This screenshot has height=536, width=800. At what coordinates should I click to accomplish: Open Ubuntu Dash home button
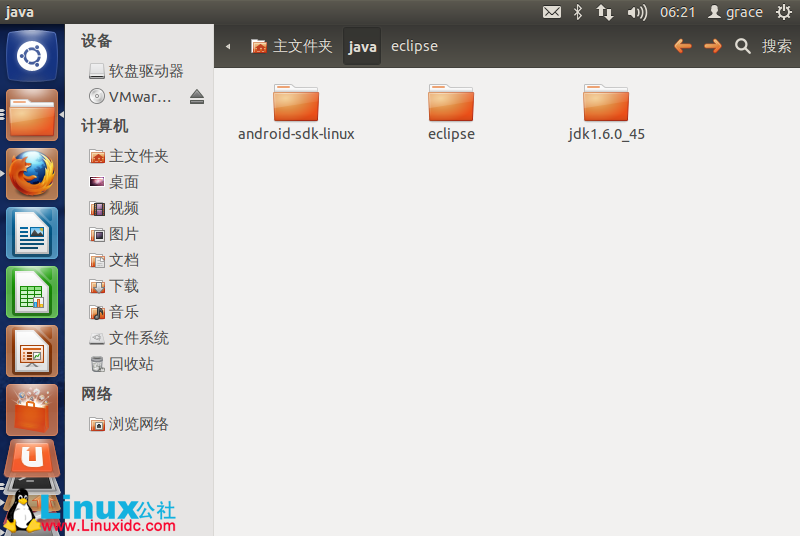[x=32, y=55]
